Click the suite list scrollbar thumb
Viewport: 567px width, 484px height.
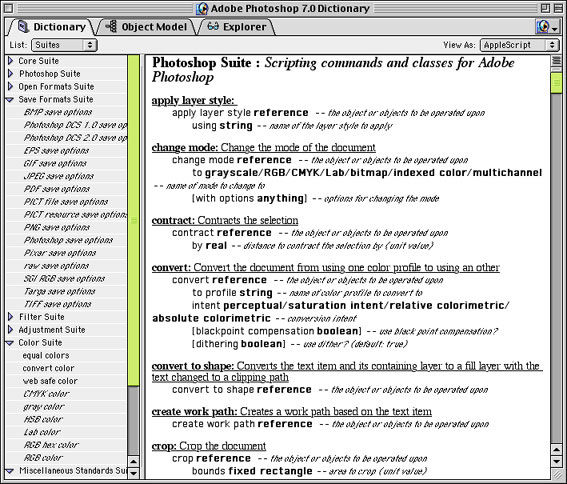133,220
